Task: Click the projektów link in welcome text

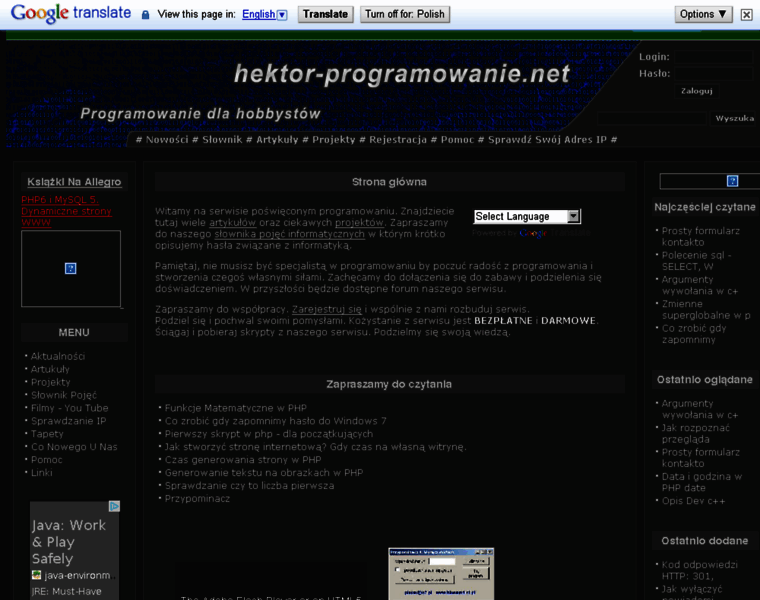Action: click(x=359, y=222)
